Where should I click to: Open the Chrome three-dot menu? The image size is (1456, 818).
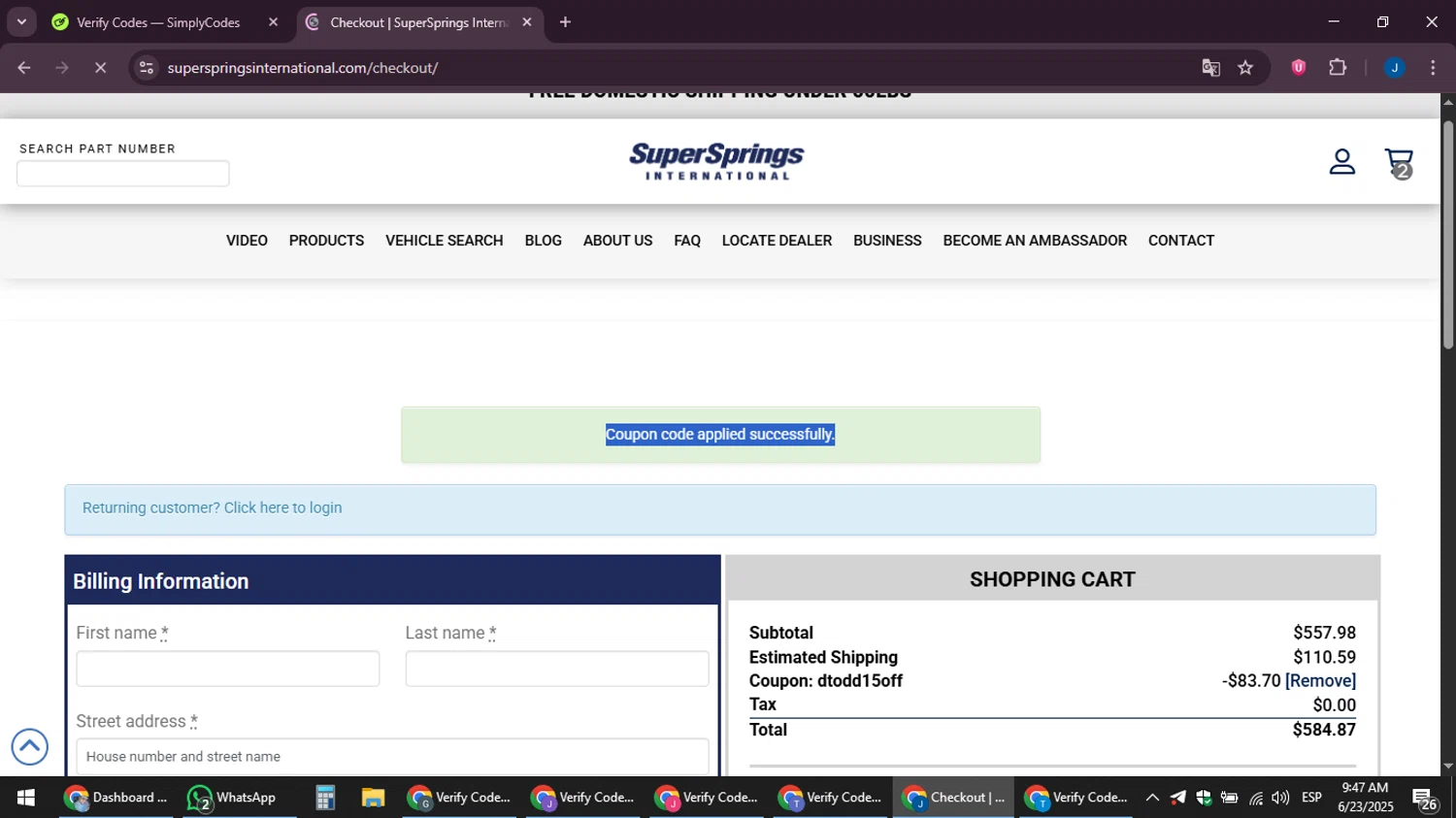click(1433, 67)
